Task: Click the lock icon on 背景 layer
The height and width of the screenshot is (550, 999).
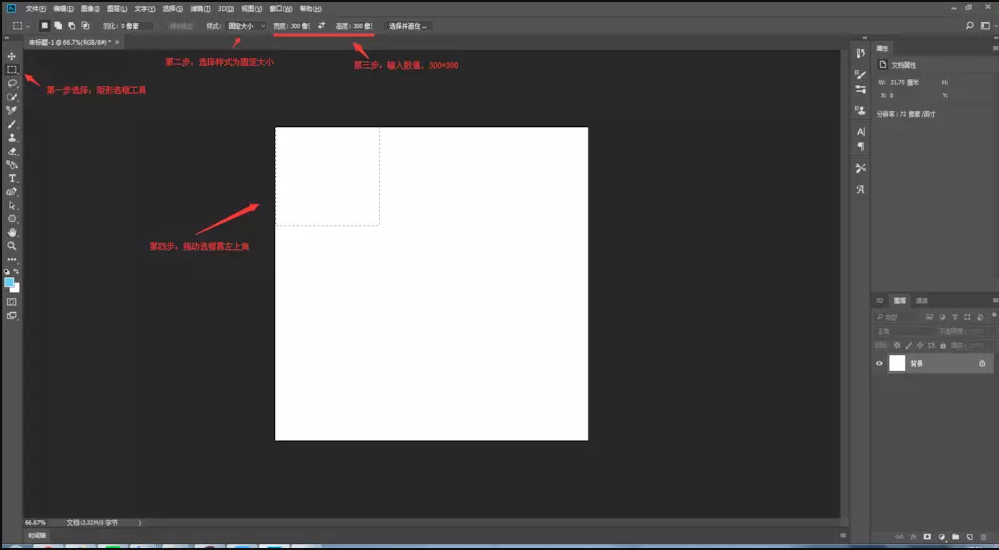Action: (x=982, y=363)
